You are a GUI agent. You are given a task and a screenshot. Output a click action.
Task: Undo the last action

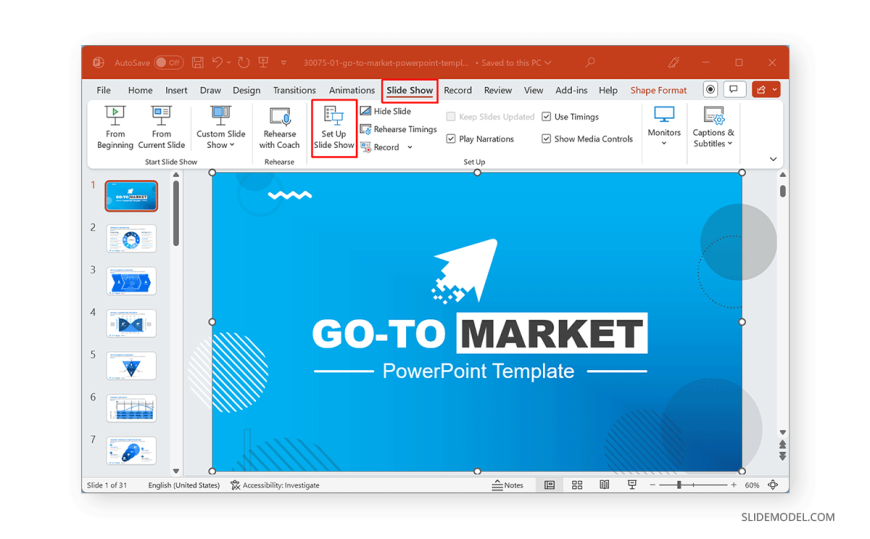coord(217,63)
